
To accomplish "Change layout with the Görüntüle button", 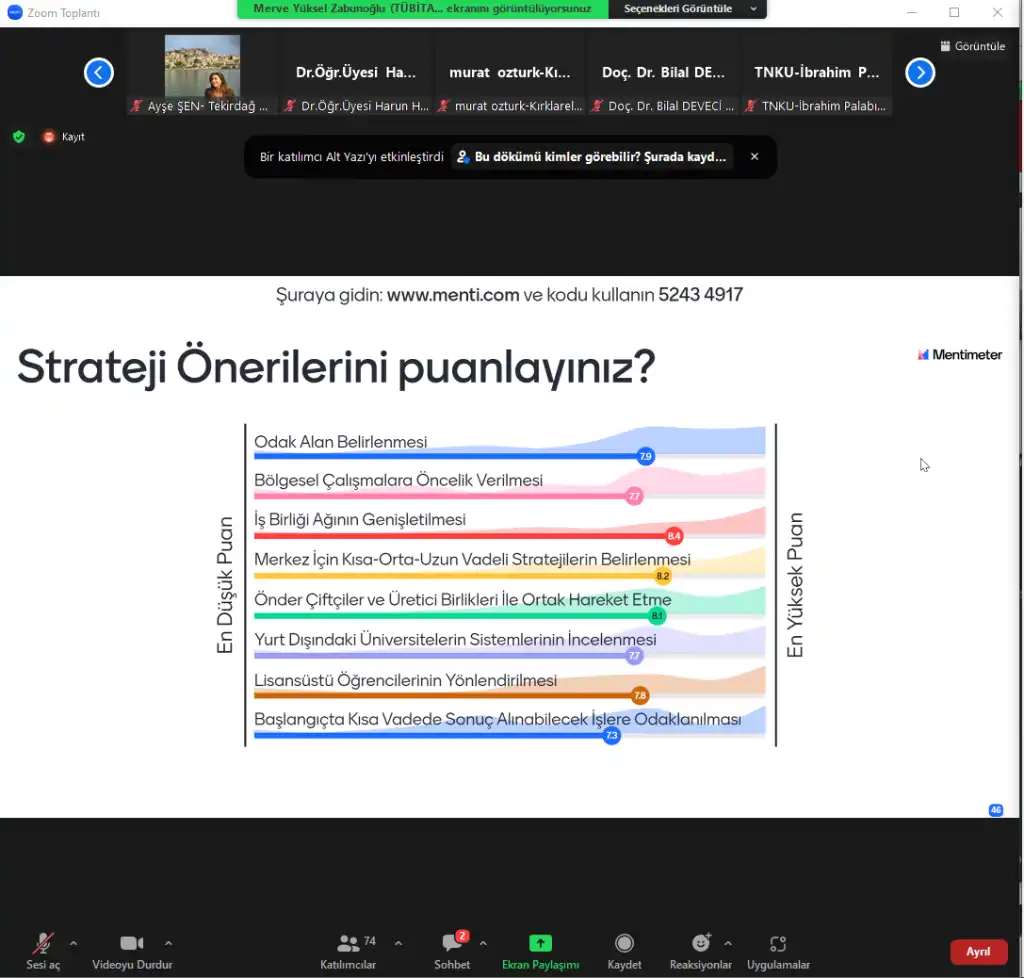I will coord(973,46).
